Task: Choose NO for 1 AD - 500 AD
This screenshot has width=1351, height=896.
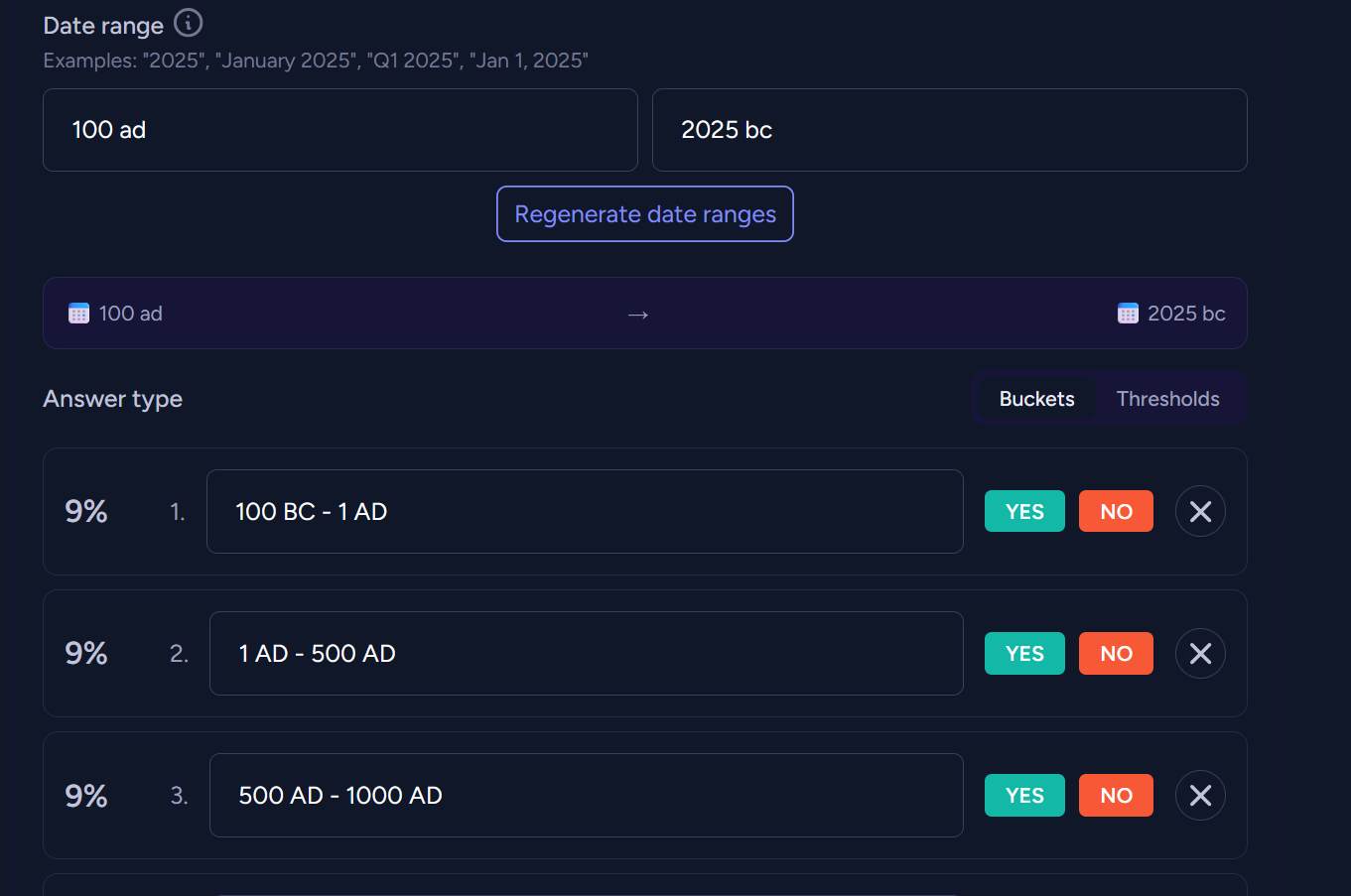Action: coord(1116,653)
